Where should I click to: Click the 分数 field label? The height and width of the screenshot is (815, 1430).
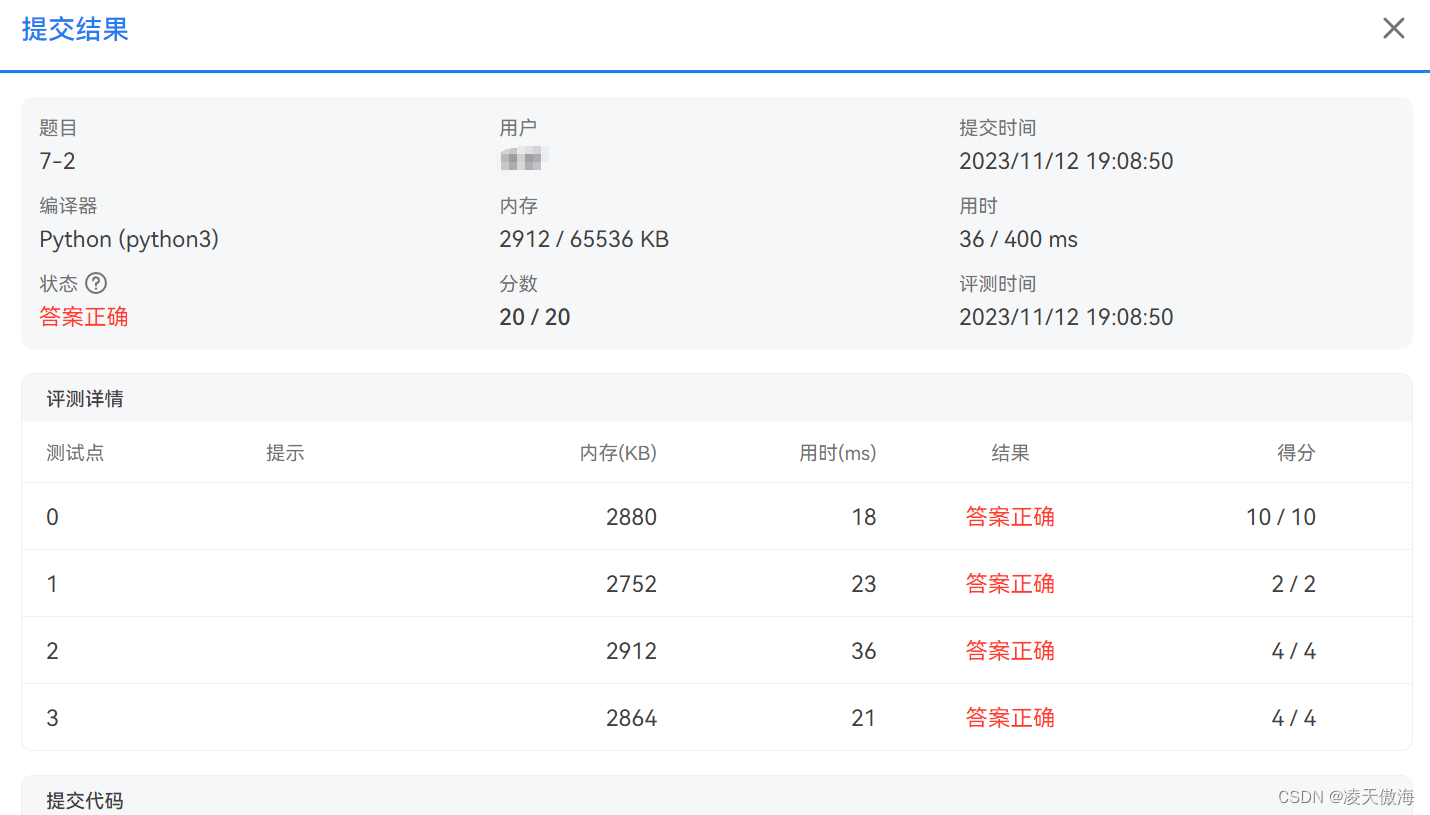point(519,284)
